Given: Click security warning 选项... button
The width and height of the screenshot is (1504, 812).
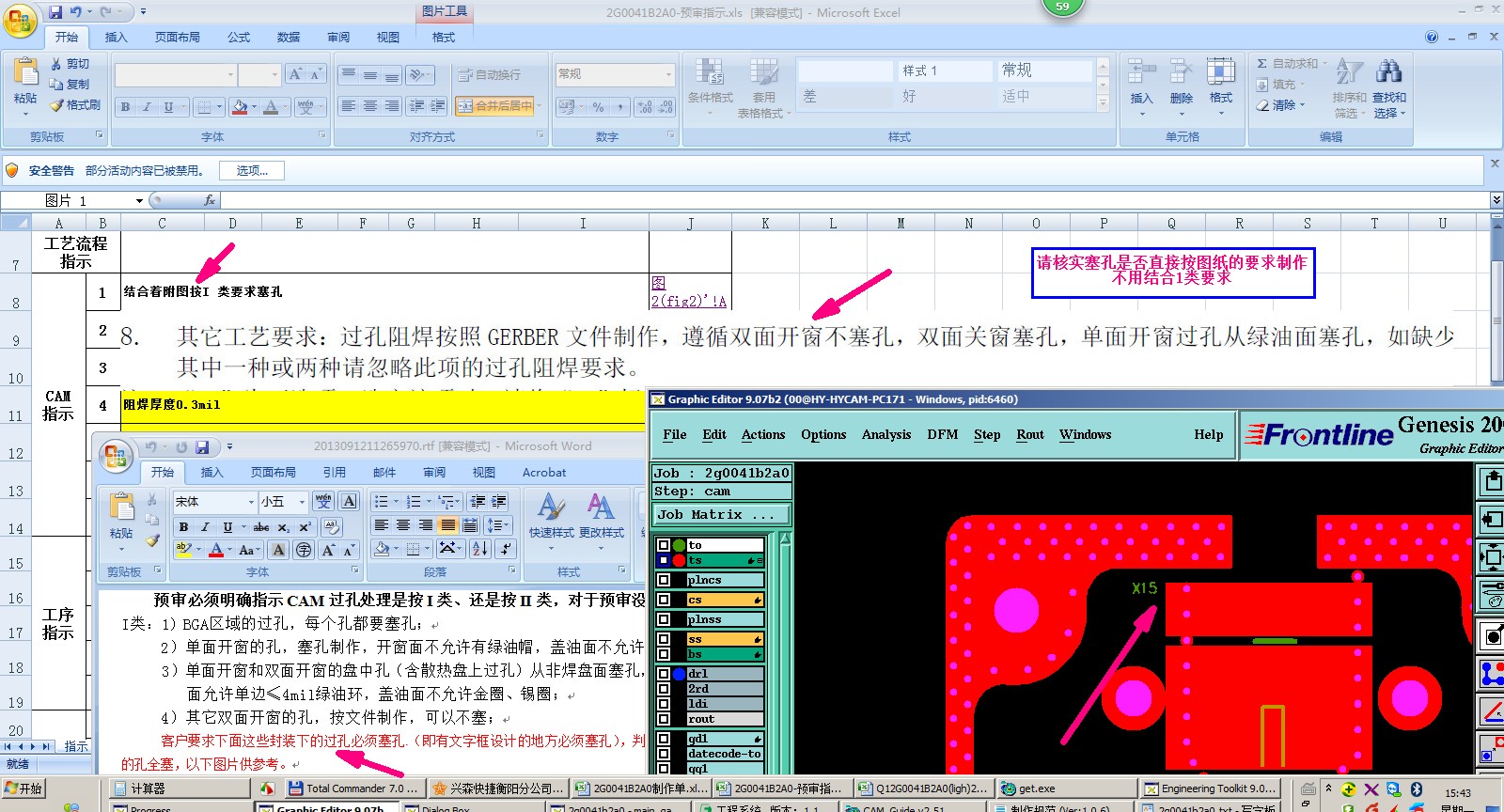Looking at the screenshot, I should [x=252, y=171].
